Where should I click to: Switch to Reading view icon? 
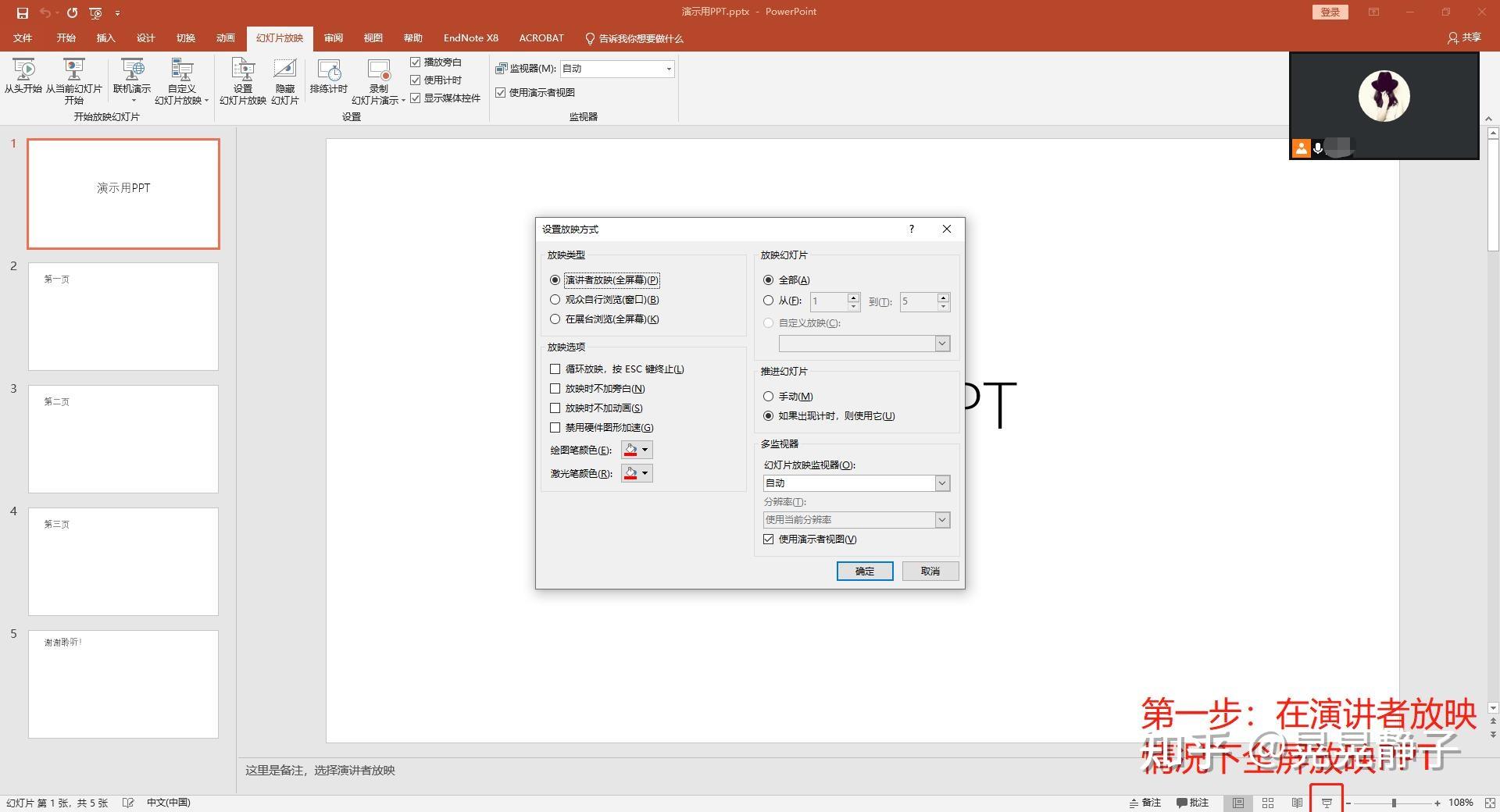click(x=1298, y=803)
